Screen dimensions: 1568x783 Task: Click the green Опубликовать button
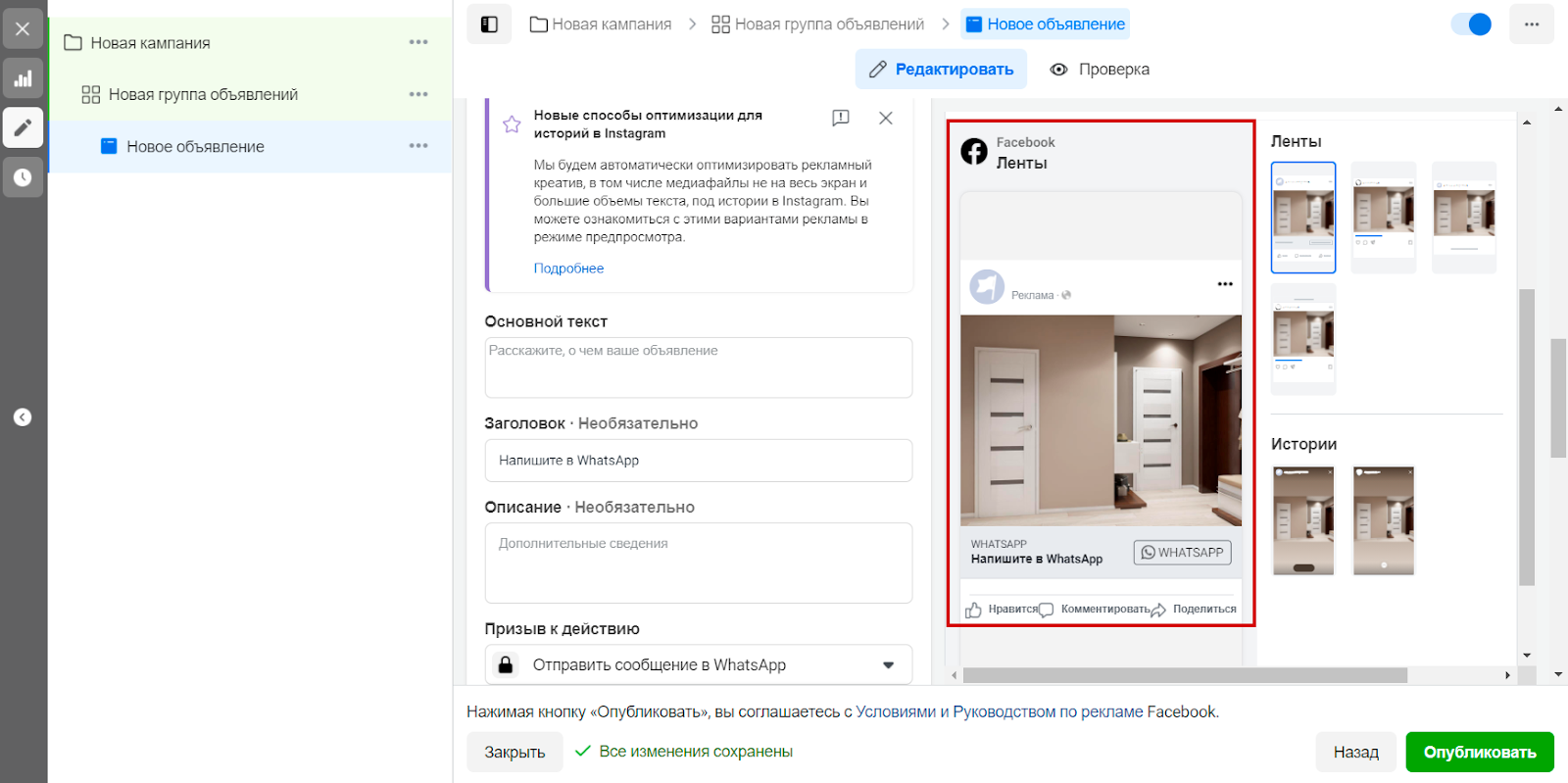[x=1480, y=753]
